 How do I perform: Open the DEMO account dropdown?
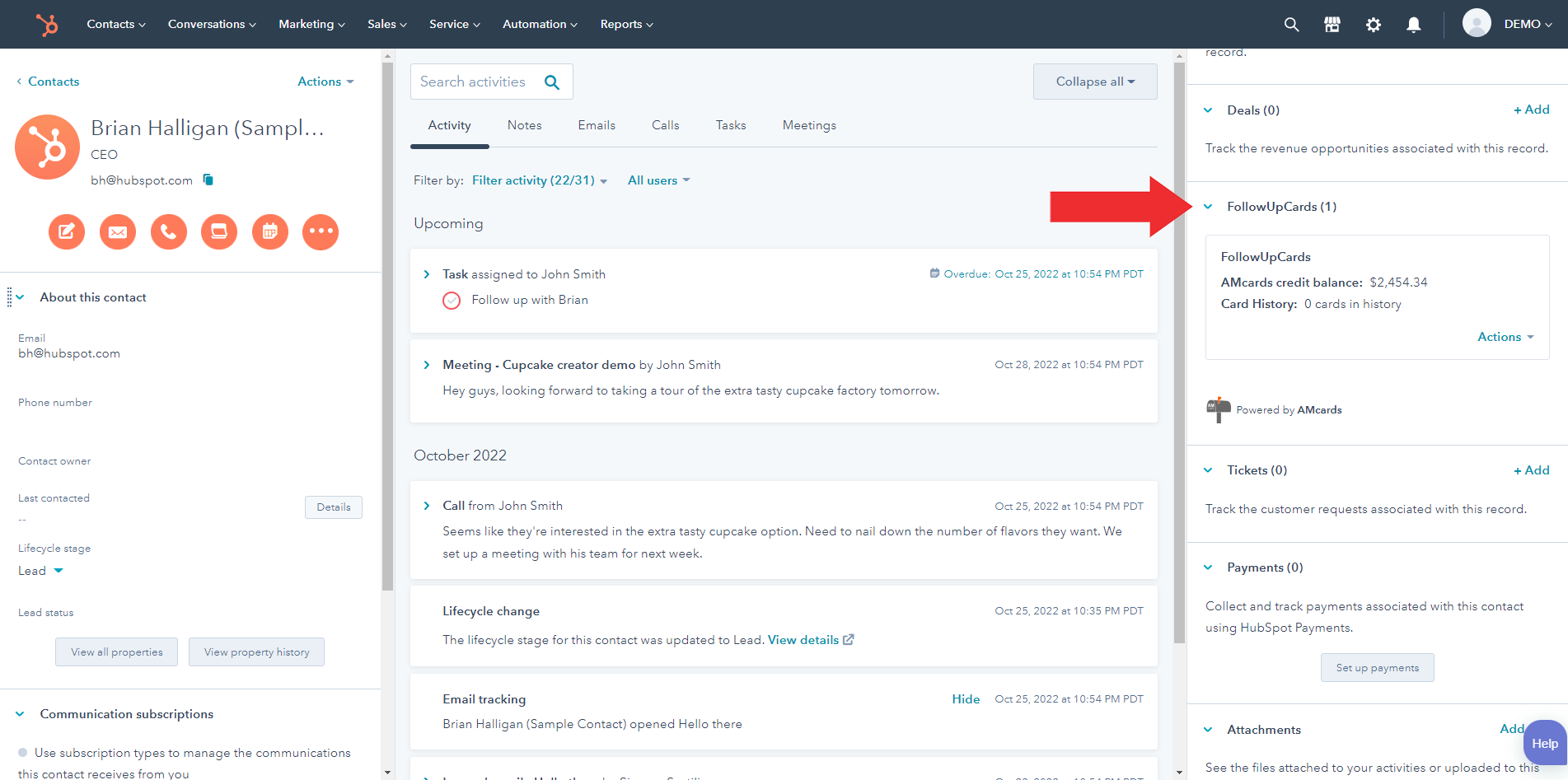[x=1528, y=24]
